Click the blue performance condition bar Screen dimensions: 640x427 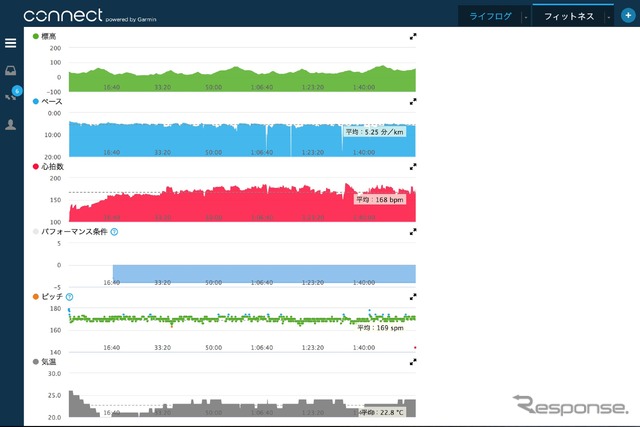[264, 274]
